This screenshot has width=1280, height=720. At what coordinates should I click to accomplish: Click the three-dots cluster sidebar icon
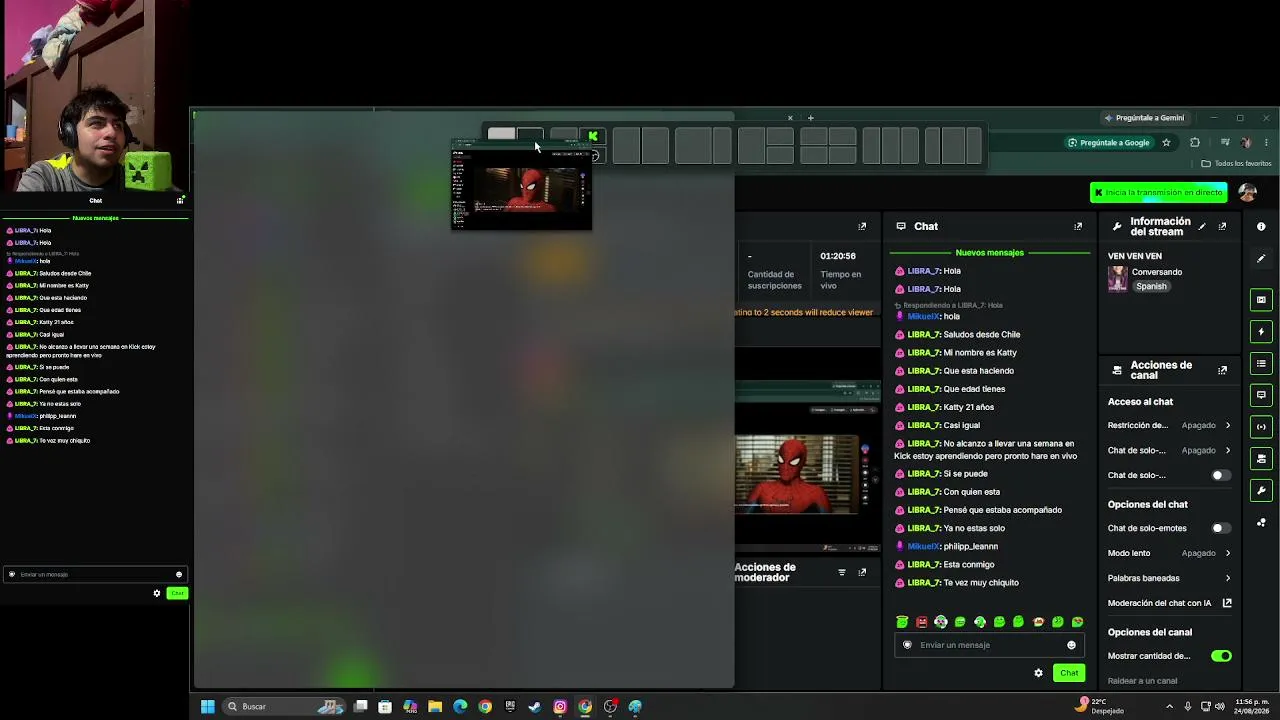[x=1261, y=523]
